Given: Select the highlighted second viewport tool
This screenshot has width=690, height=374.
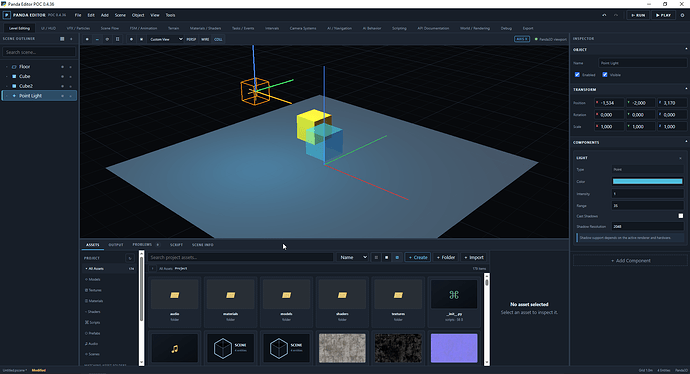Looking at the screenshot, I should (97, 39).
